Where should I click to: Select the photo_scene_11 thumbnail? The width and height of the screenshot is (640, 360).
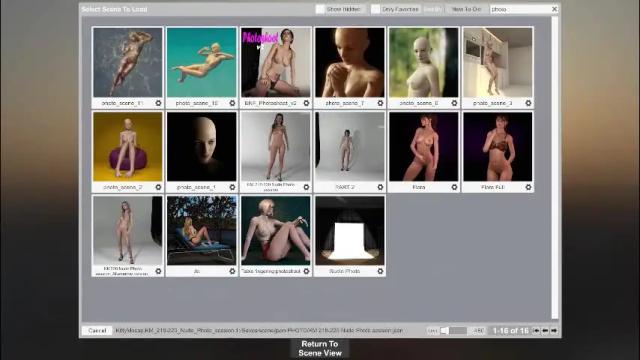pyautogui.click(x=128, y=62)
